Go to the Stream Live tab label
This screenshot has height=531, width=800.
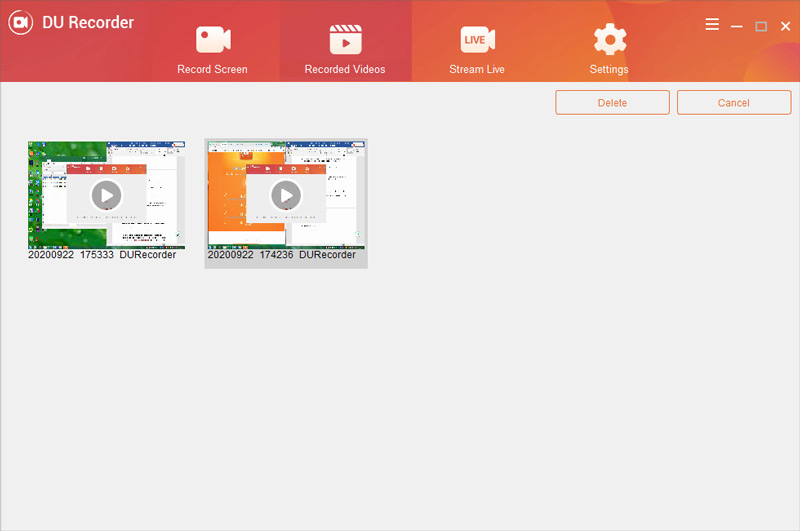coord(477,70)
